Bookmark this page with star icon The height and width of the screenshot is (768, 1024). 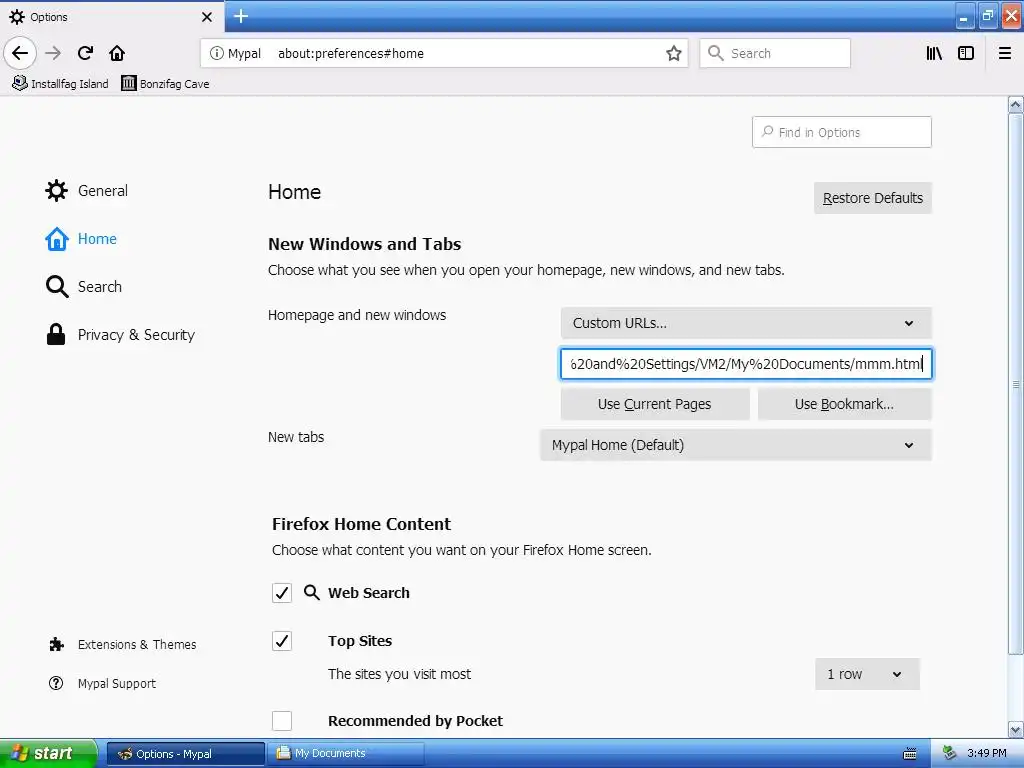673,53
